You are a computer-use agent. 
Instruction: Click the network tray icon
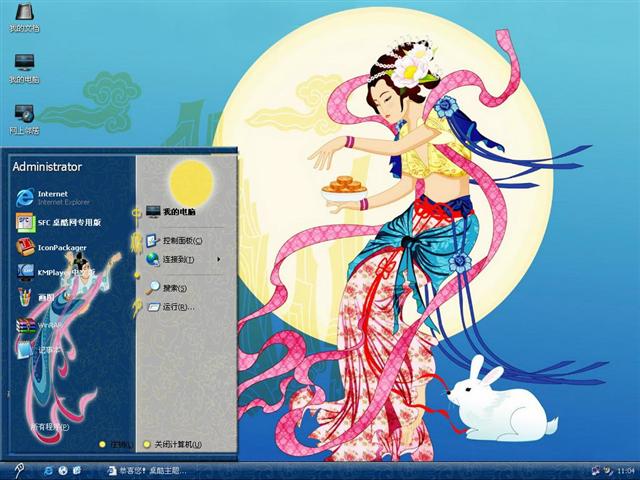tap(596, 471)
